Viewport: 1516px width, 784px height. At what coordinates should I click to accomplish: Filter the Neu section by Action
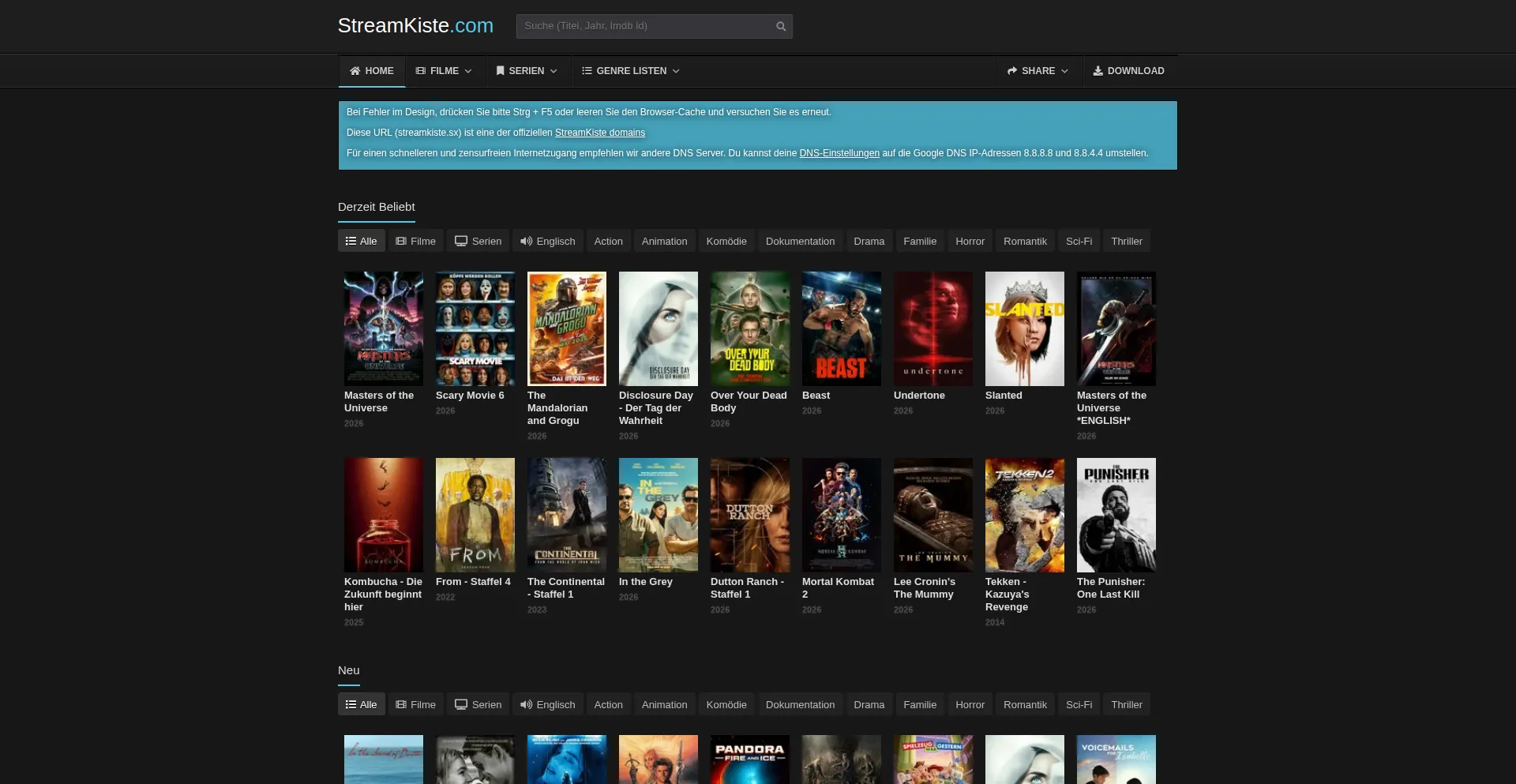pyautogui.click(x=609, y=705)
